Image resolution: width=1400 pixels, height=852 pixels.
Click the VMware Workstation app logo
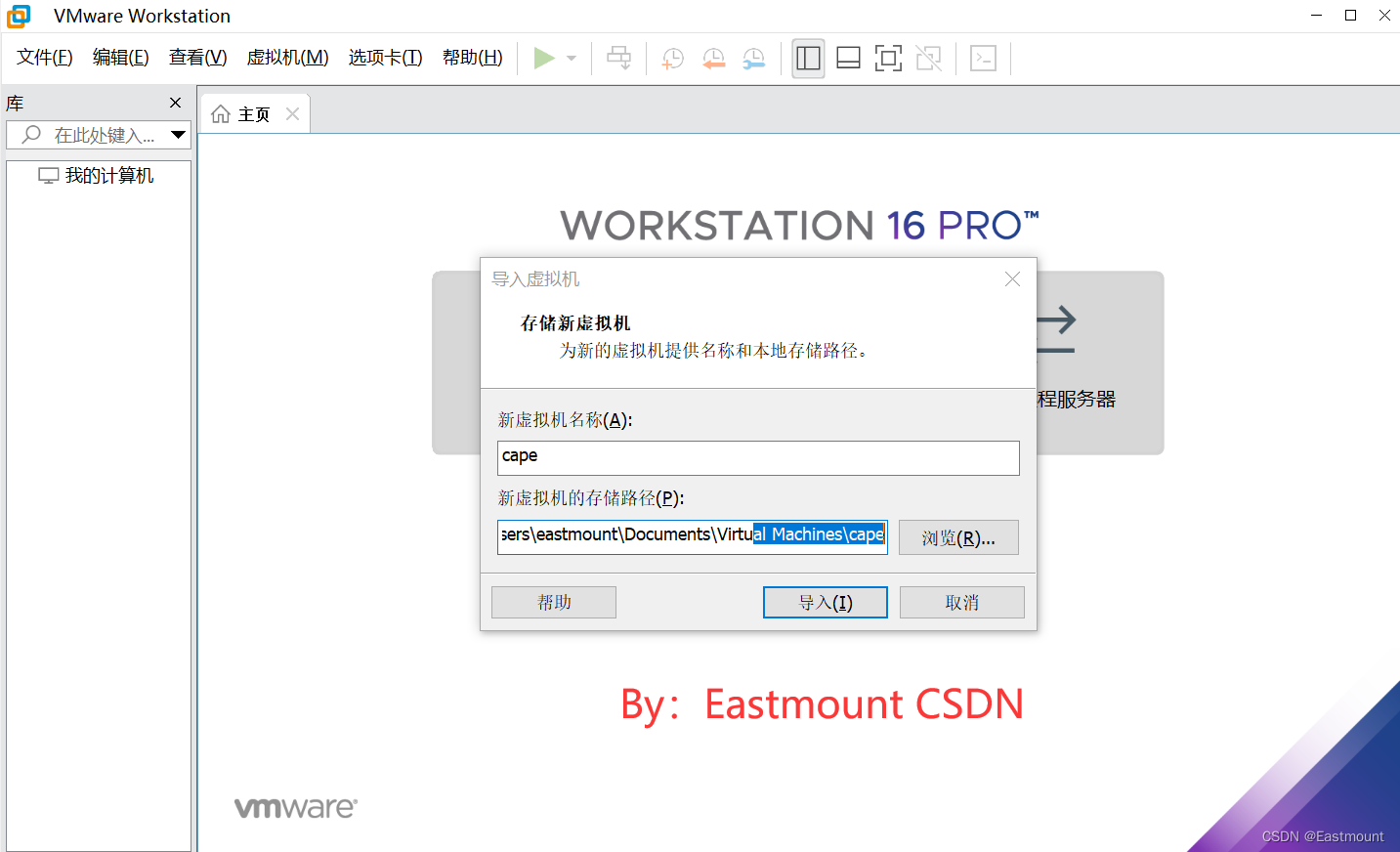pyautogui.click(x=19, y=16)
